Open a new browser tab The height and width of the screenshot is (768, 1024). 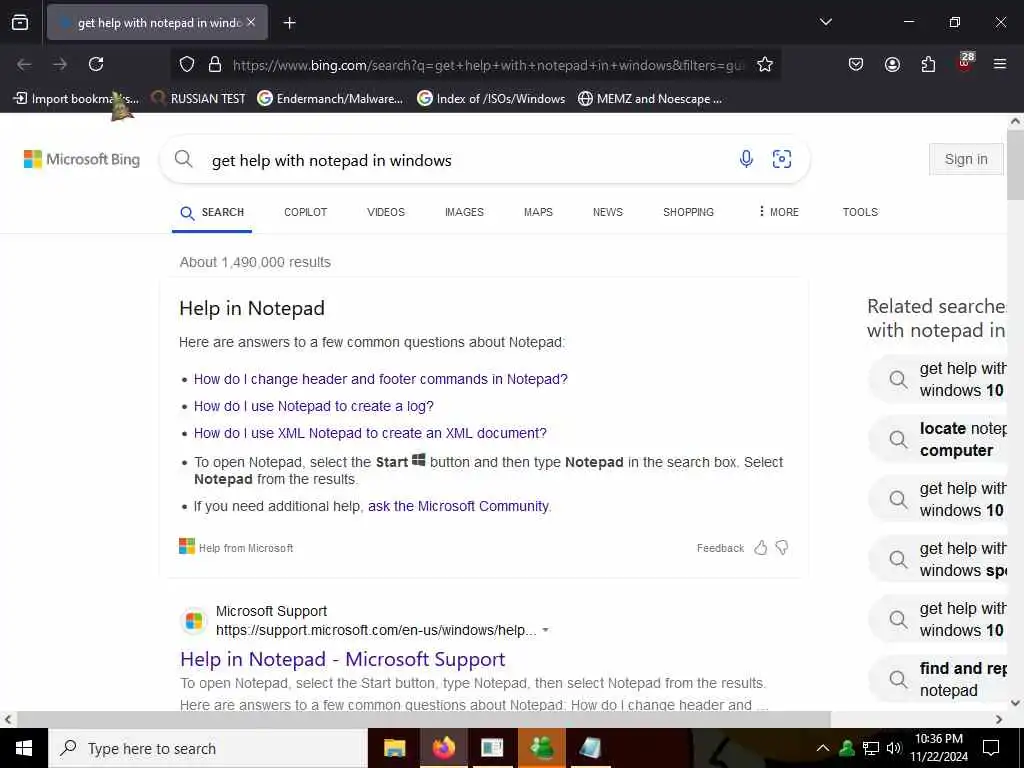point(289,23)
